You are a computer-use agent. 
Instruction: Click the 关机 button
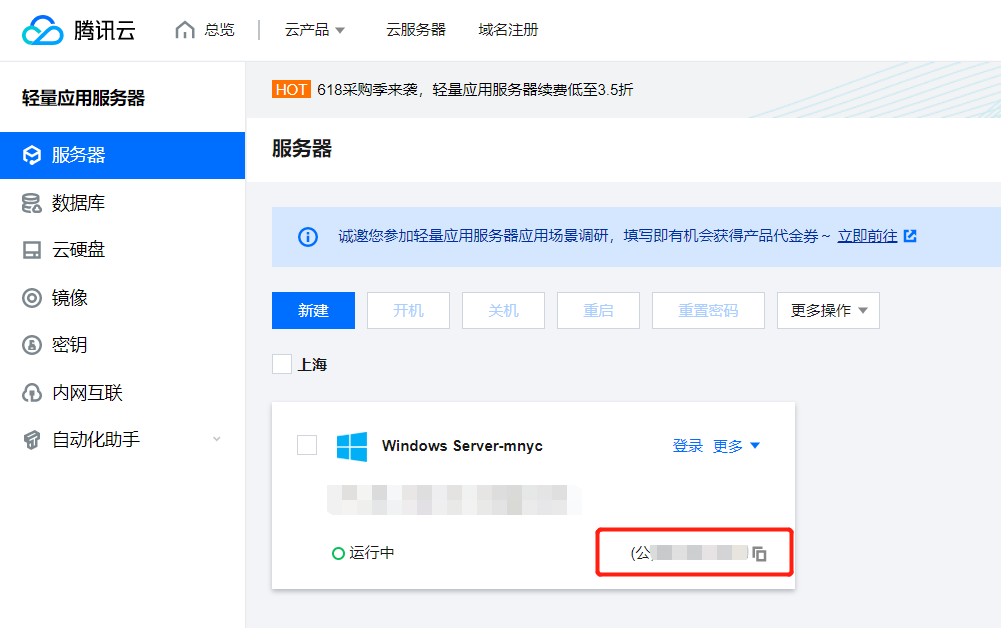pos(504,311)
